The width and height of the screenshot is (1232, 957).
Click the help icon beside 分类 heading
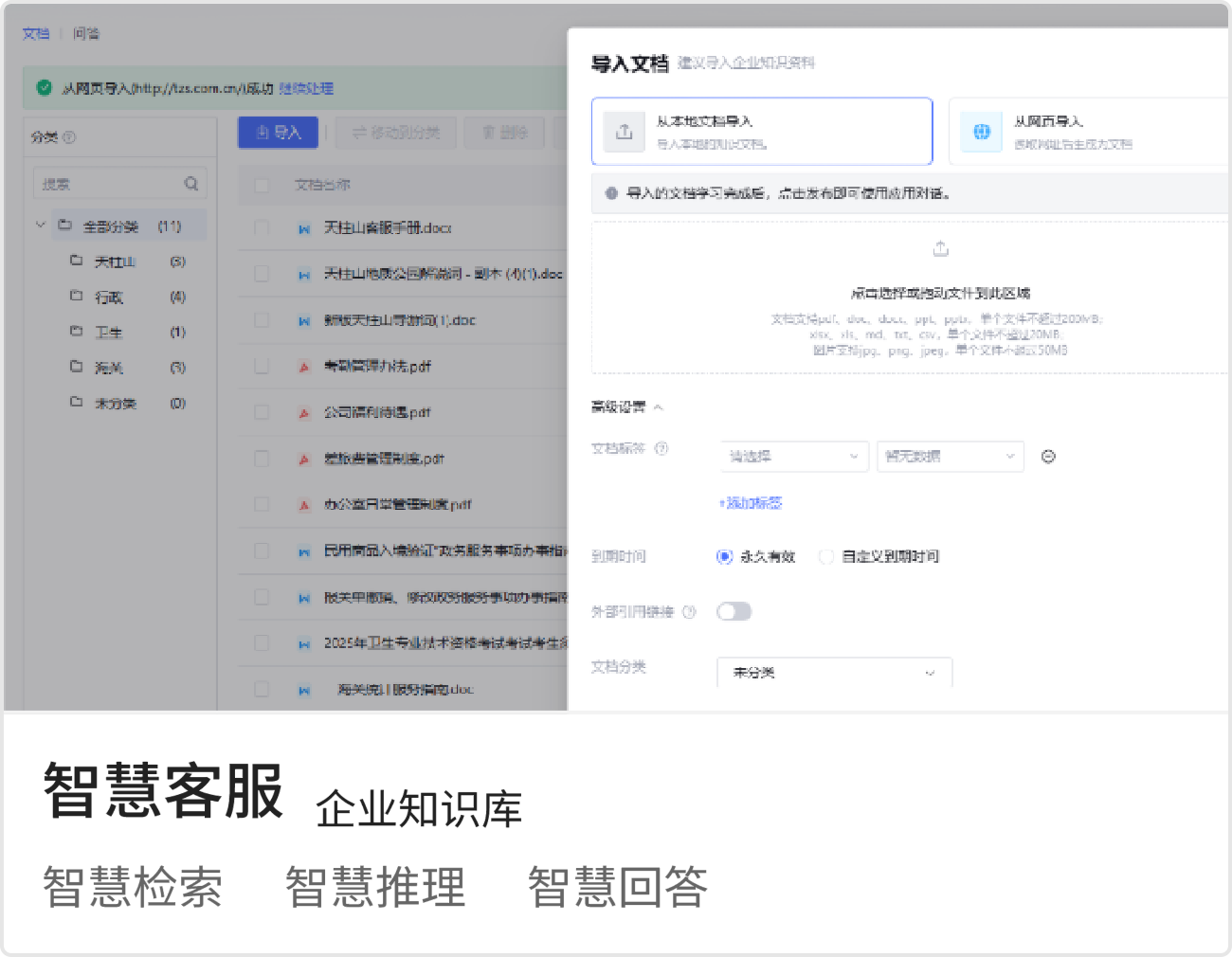coord(69,137)
